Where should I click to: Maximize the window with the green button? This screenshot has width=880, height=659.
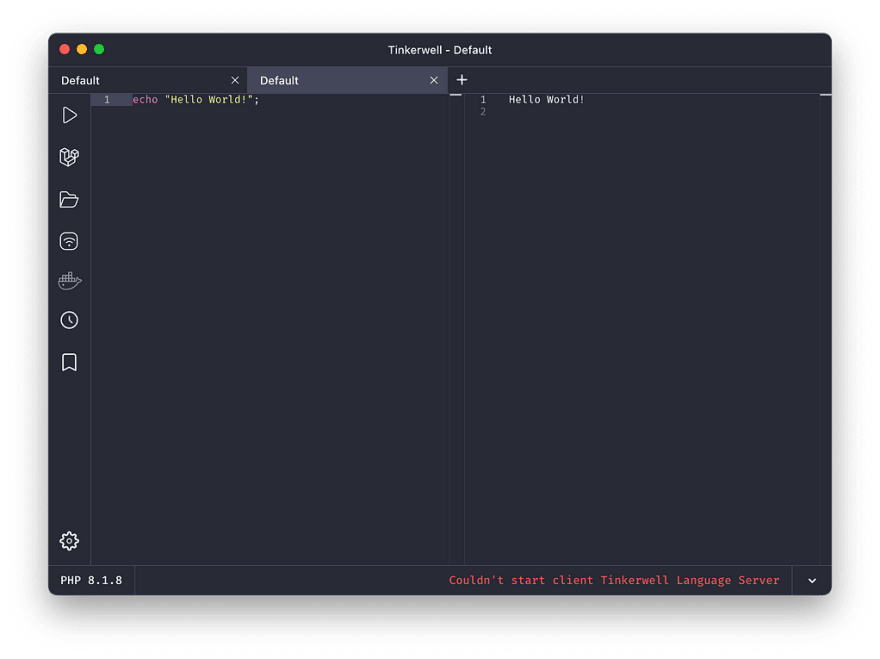[99, 49]
